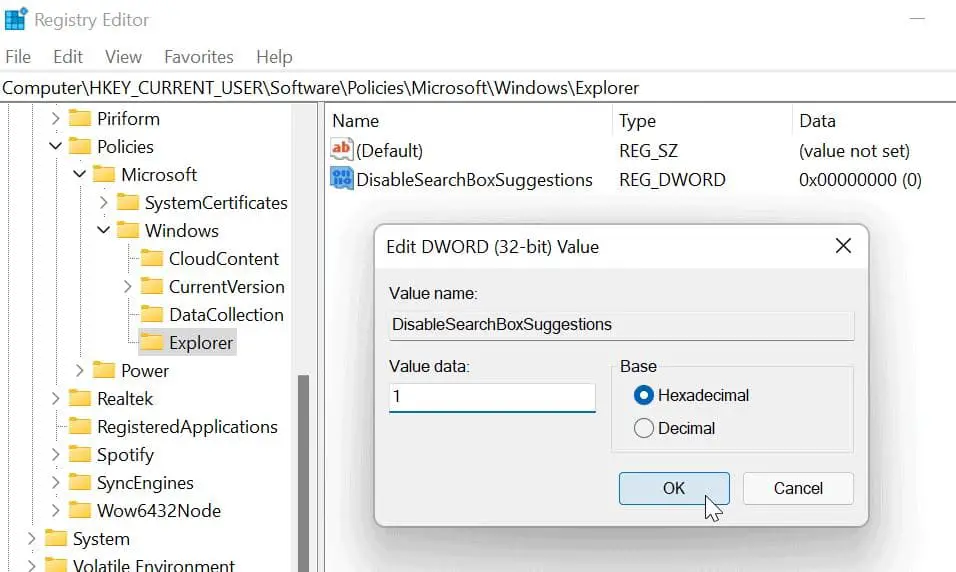Click the (value not set) data cell

pos(854,151)
